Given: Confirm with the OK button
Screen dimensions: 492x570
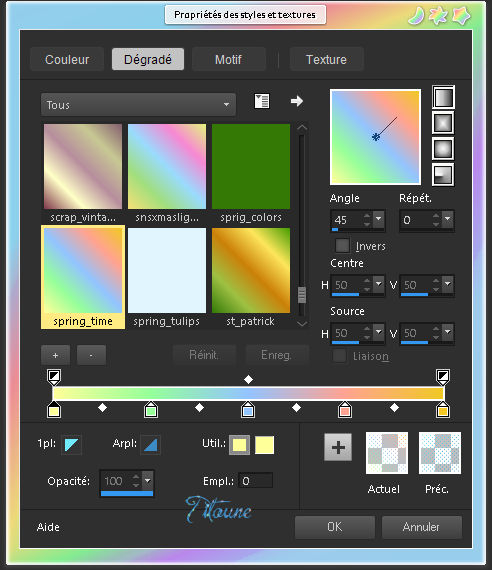Looking at the screenshot, I should [x=335, y=527].
